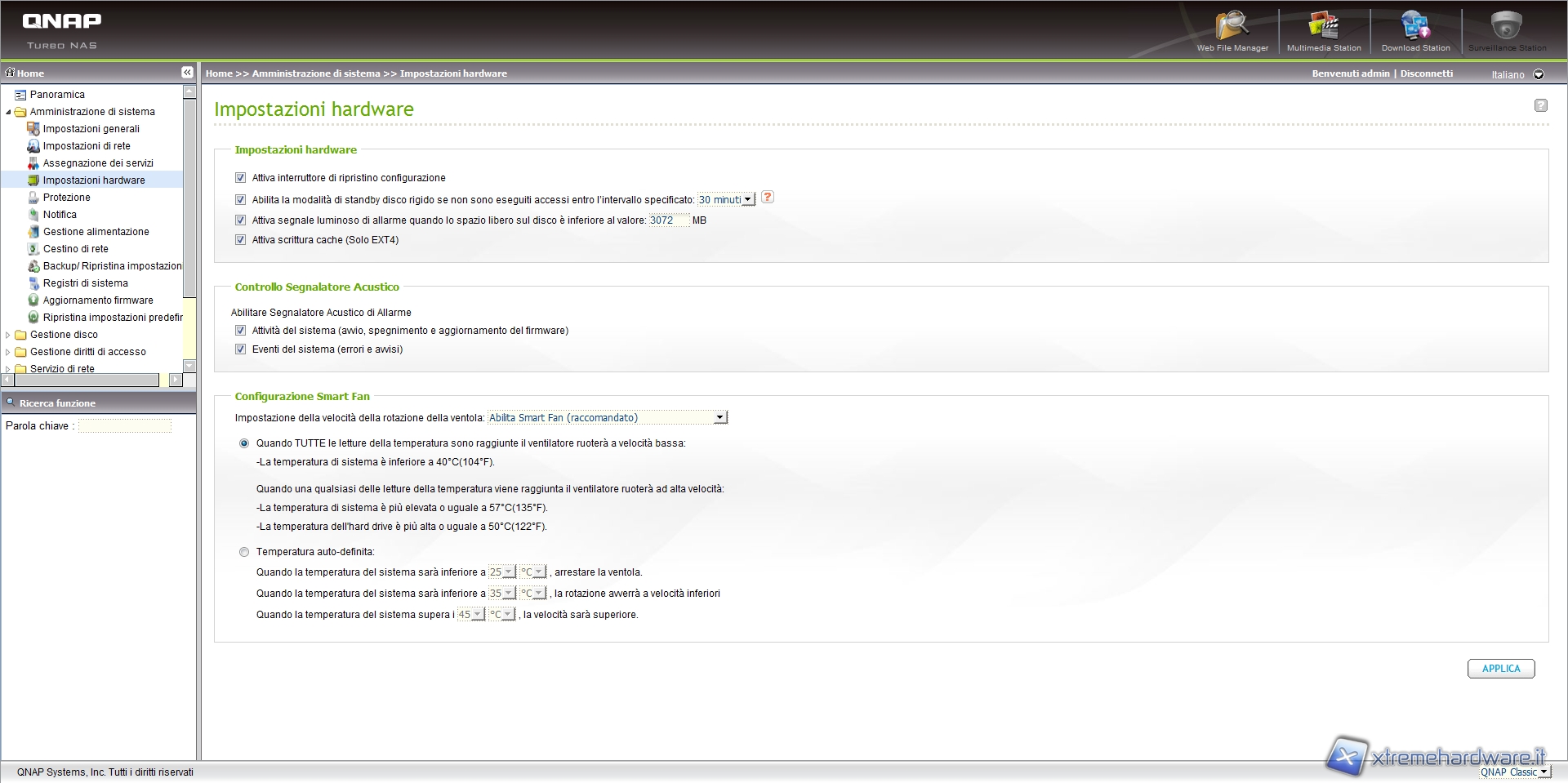Click the Parola chiave search field
The height and width of the screenshot is (783, 1568).
click(125, 426)
